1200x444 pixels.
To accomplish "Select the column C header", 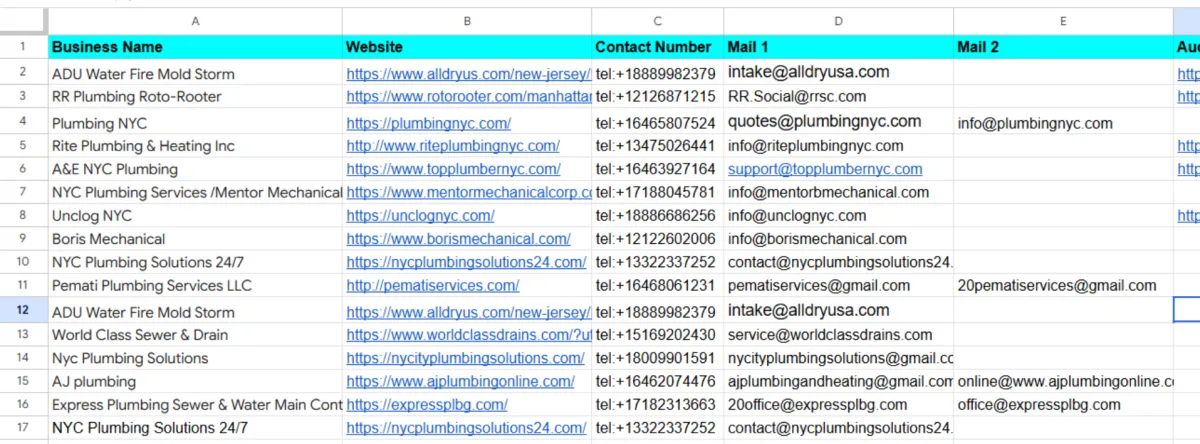I will (x=658, y=21).
